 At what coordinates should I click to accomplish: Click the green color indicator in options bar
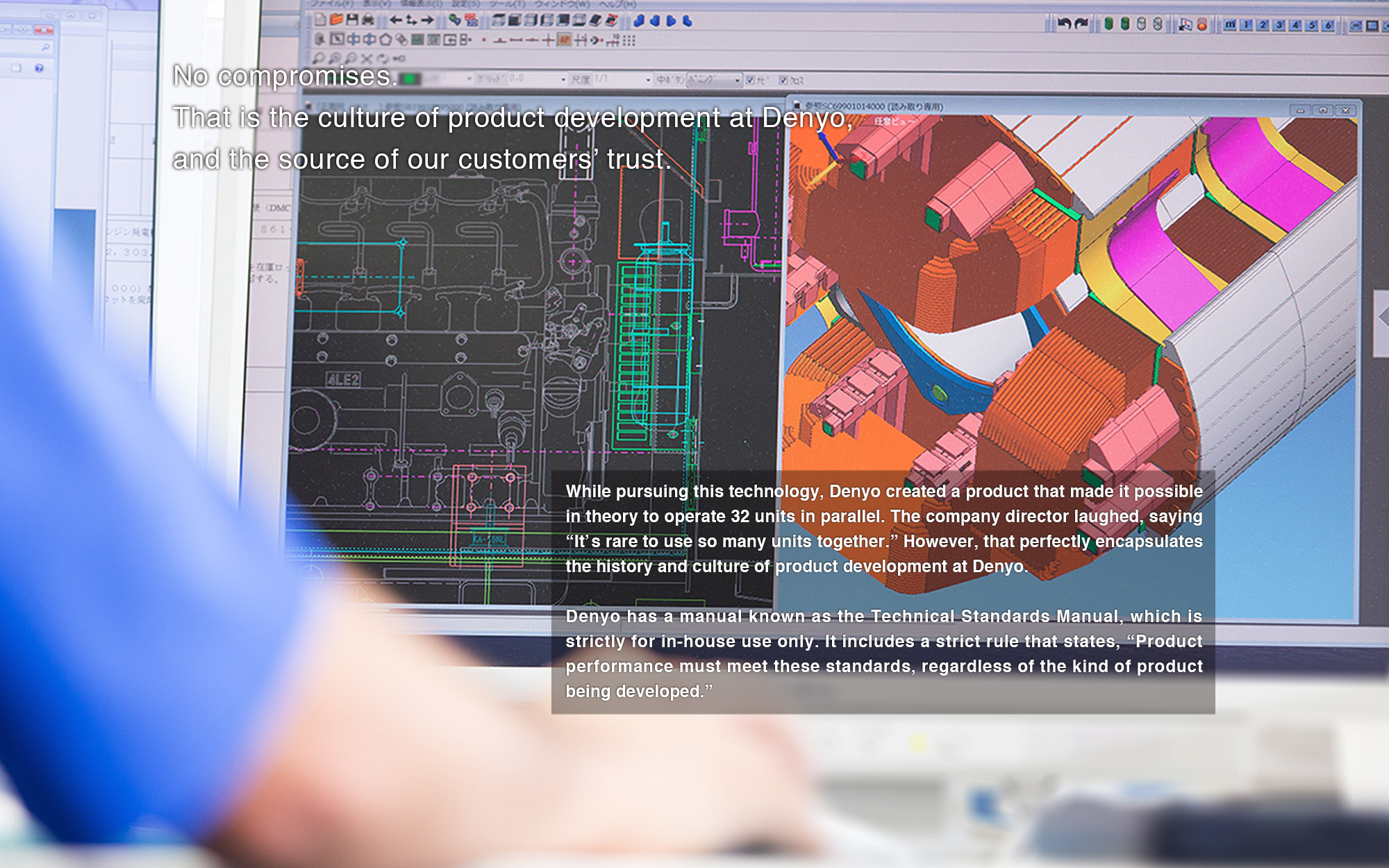tap(409, 78)
